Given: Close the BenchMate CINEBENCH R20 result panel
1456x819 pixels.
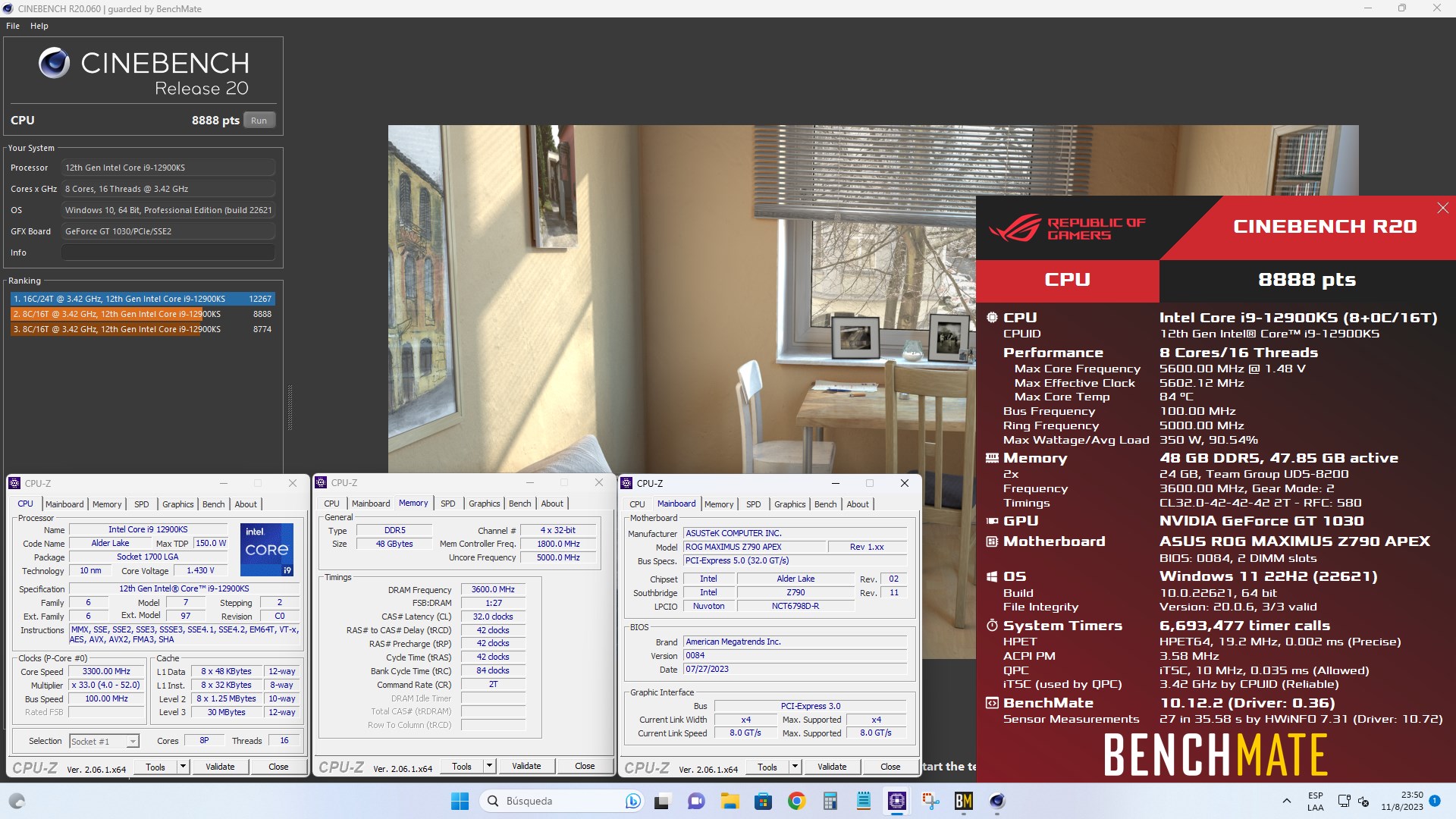Looking at the screenshot, I should (x=1442, y=208).
